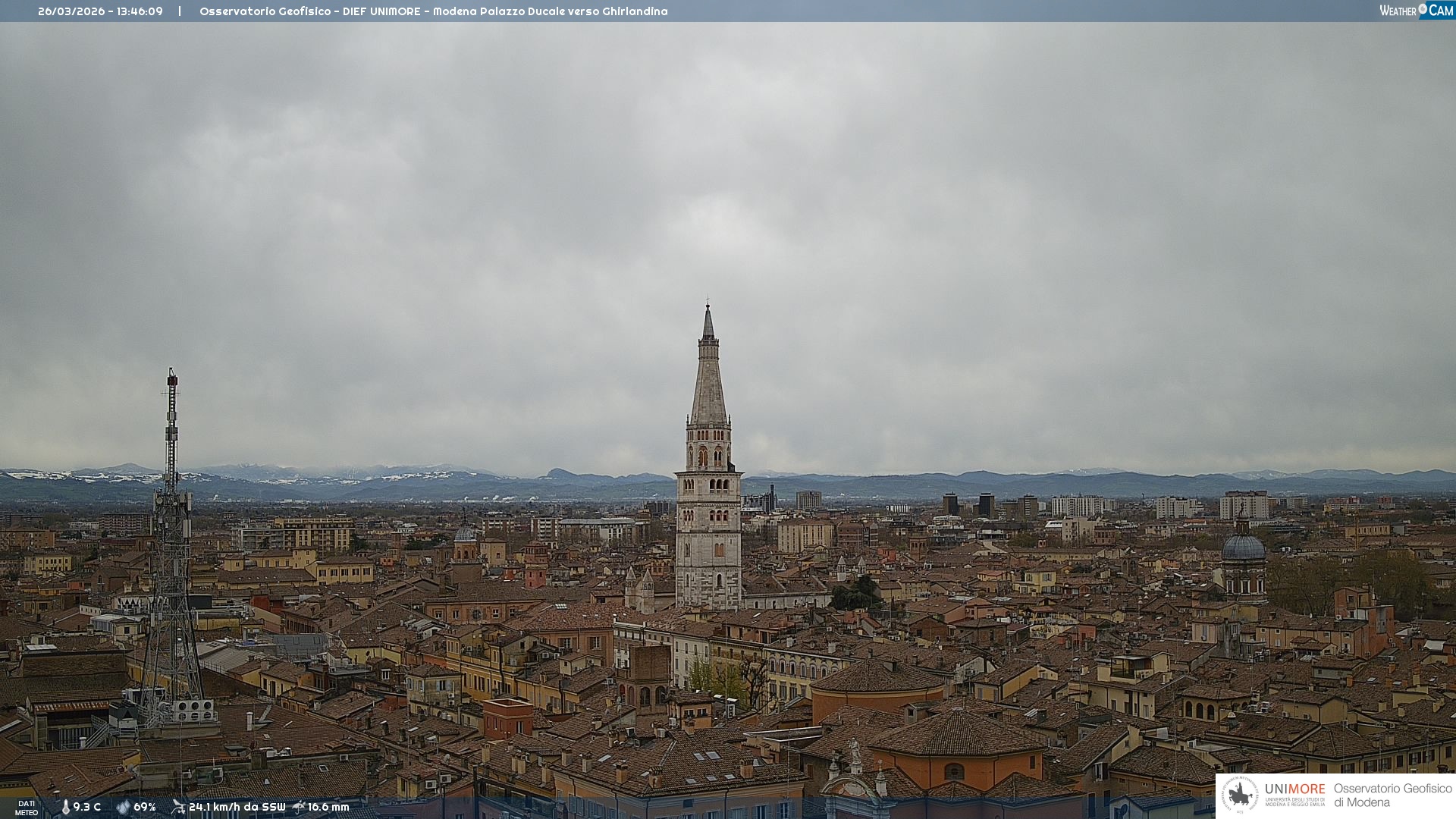The height and width of the screenshot is (819, 1456).
Task: Click the DATI METEO label
Action: click(x=27, y=808)
